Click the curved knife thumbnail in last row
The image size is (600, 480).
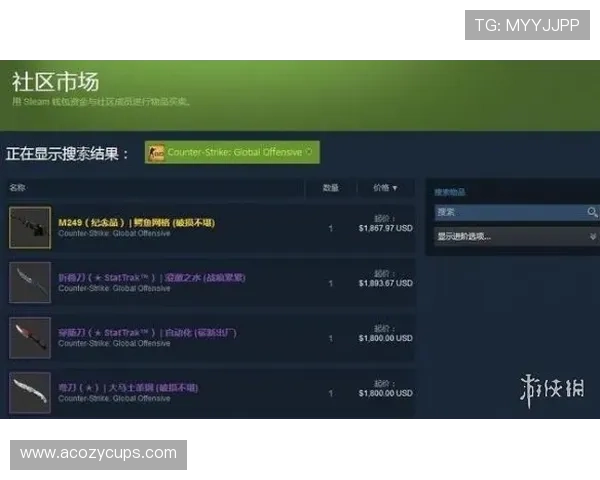point(30,393)
